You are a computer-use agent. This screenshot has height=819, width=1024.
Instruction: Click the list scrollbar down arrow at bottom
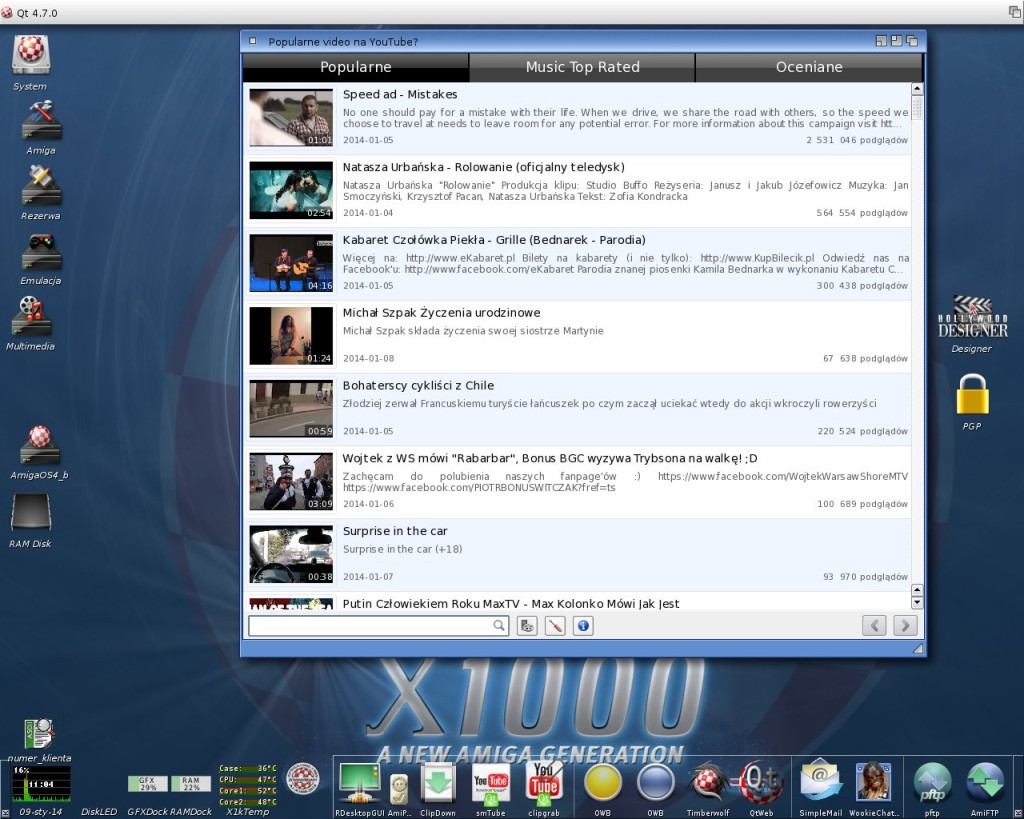coord(917,603)
